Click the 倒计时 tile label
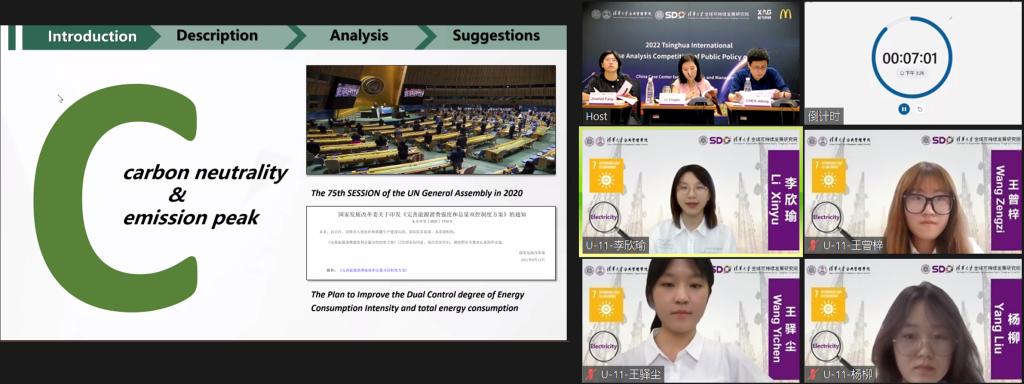Viewport: 1024px width, 384px height. coord(824,117)
